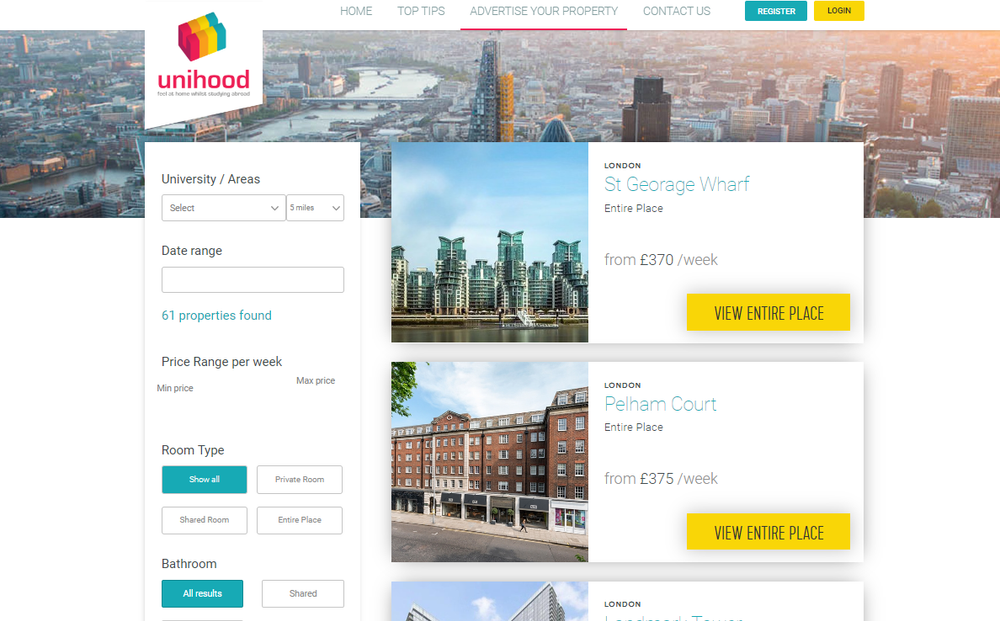Expand the 5 miles distance dropdown

315,208
